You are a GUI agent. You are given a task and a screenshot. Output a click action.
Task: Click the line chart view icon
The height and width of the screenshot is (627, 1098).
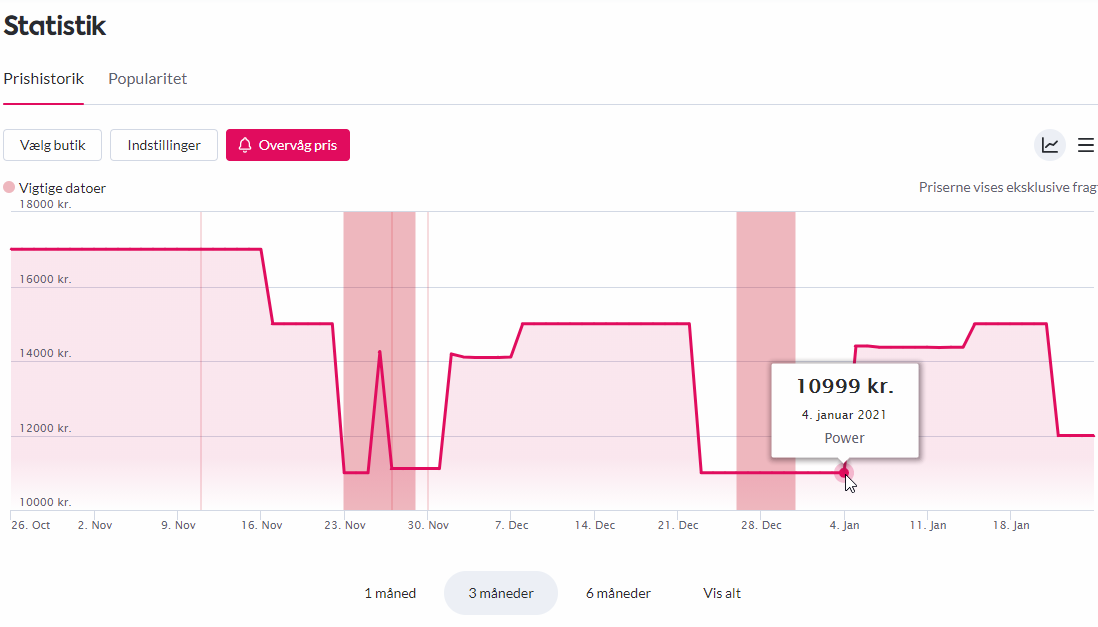click(1050, 145)
